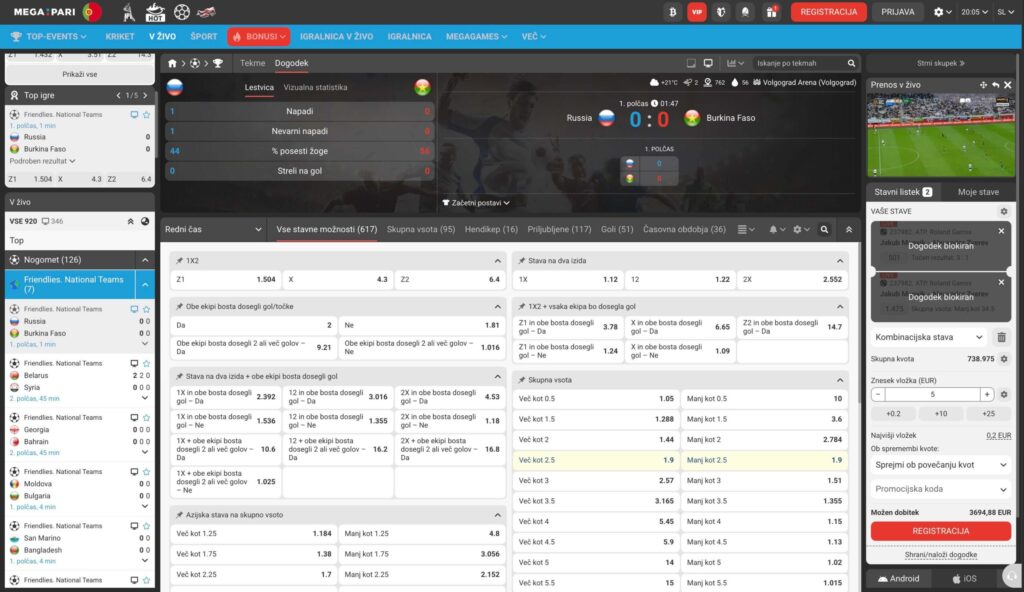This screenshot has height=592, width=1024.
Task: Click the PRIJAVA login button
Action: (x=897, y=12)
